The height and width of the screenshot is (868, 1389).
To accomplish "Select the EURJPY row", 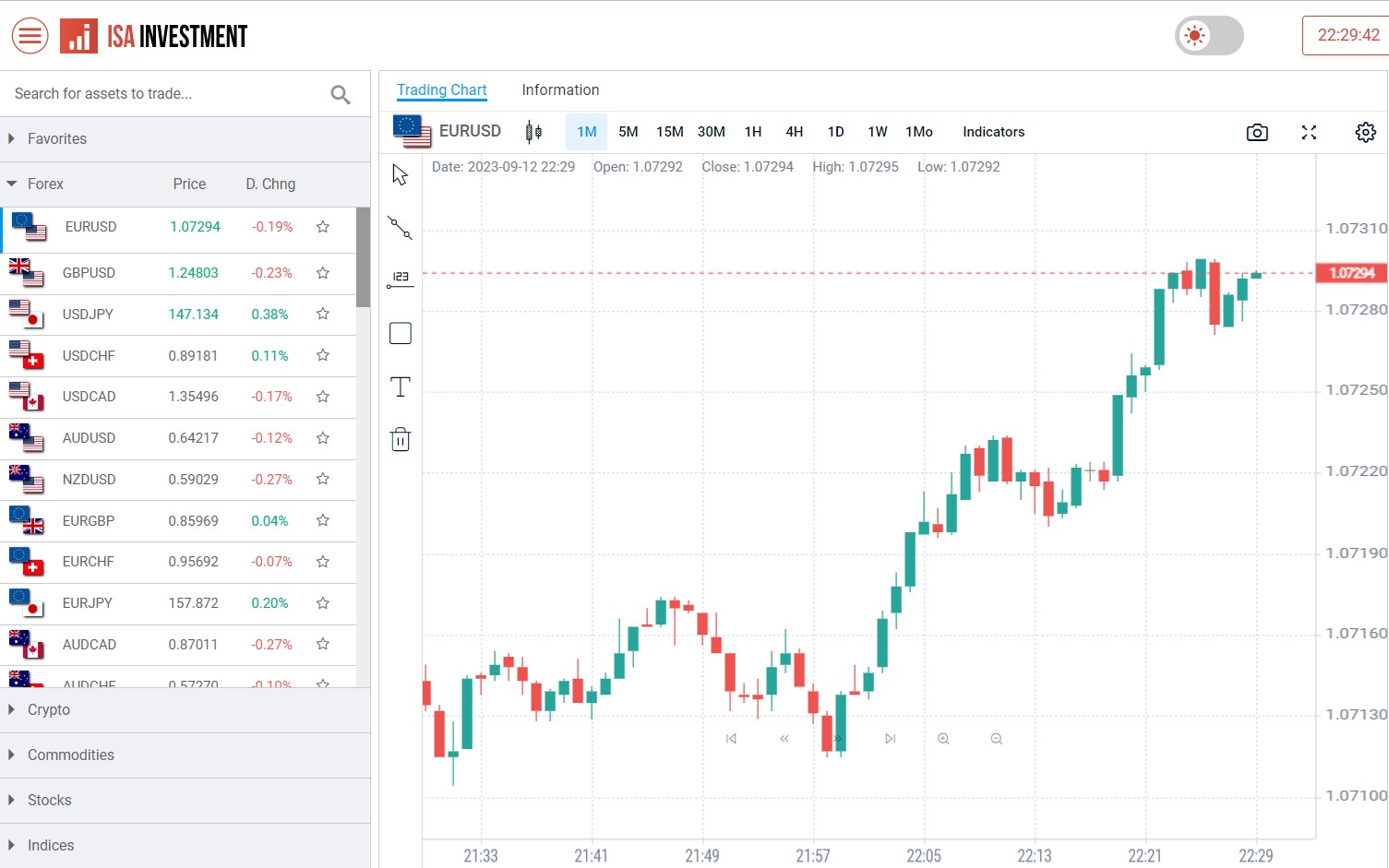I will click(x=178, y=604).
